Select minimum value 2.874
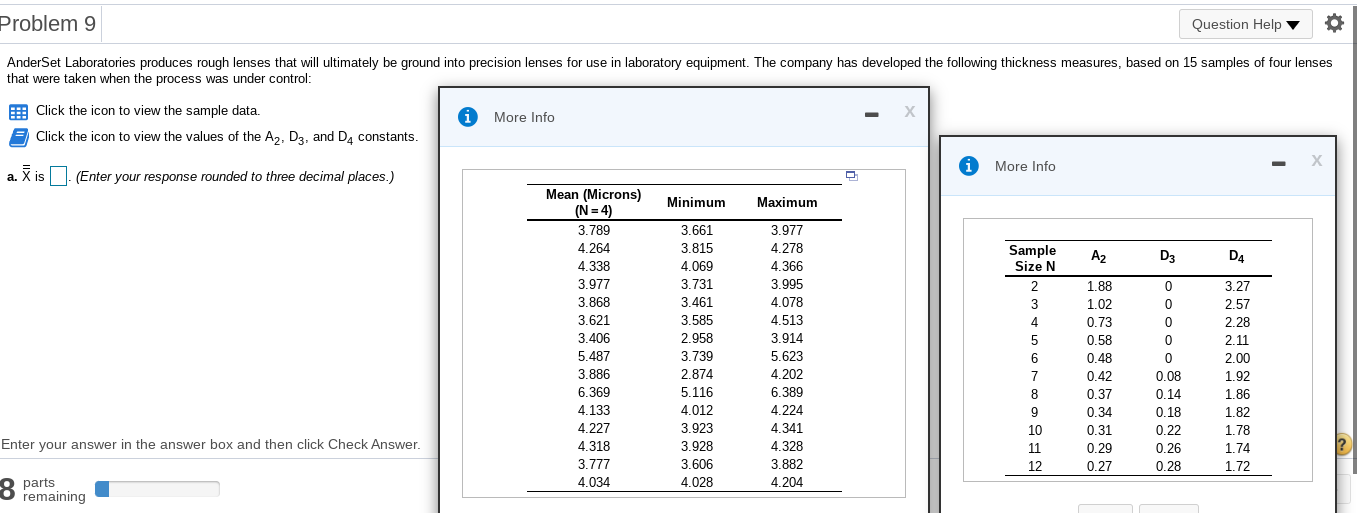The width and height of the screenshot is (1357, 513). pyautogui.click(x=697, y=374)
